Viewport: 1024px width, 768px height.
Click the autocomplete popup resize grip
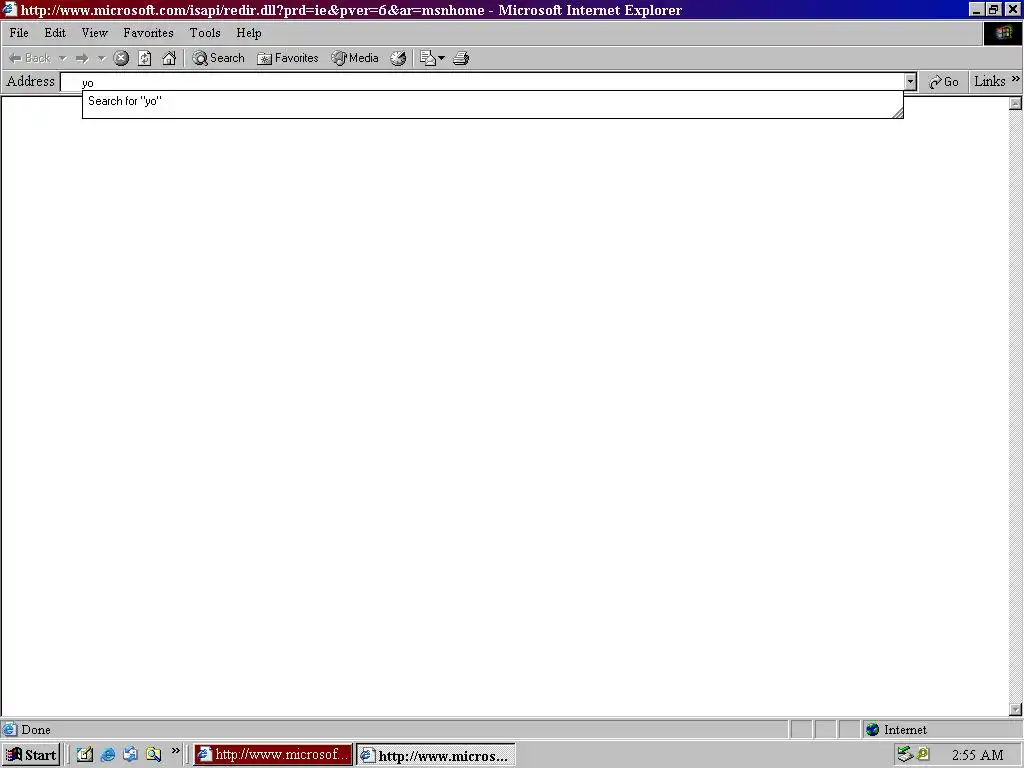tap(898, 112)
